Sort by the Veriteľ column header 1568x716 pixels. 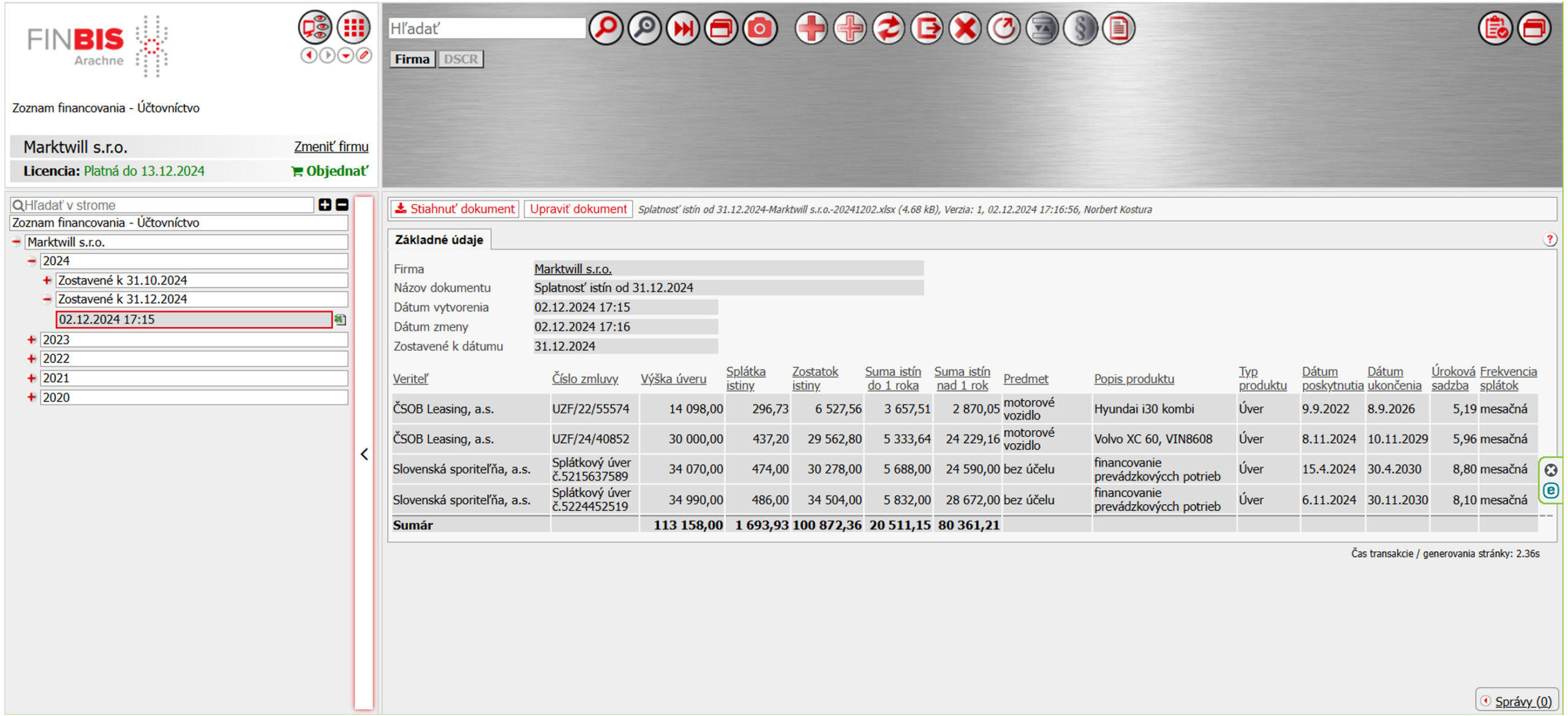point(410,379)
